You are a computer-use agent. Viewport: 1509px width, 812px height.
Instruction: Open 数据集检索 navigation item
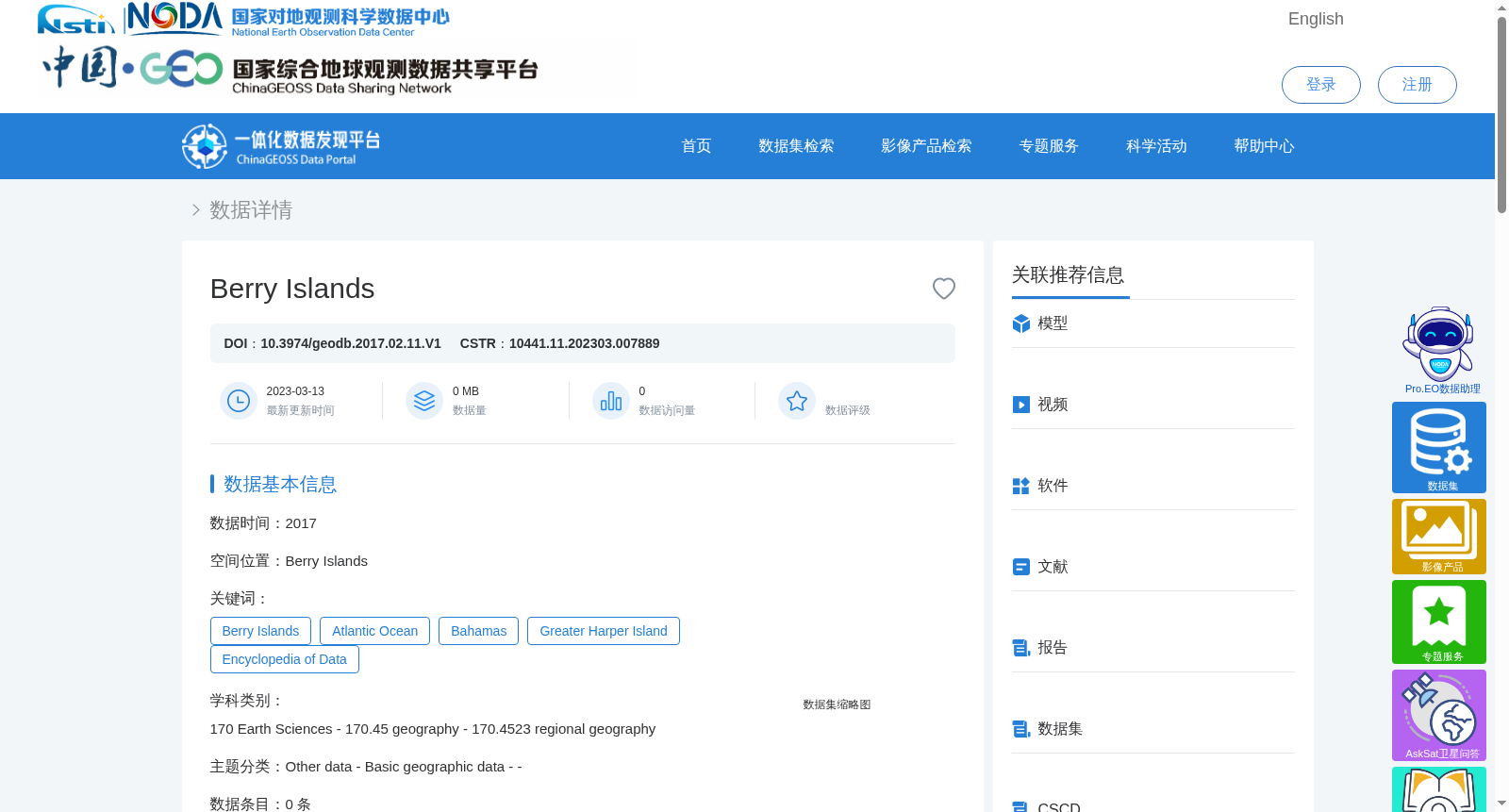coord(796,146)
